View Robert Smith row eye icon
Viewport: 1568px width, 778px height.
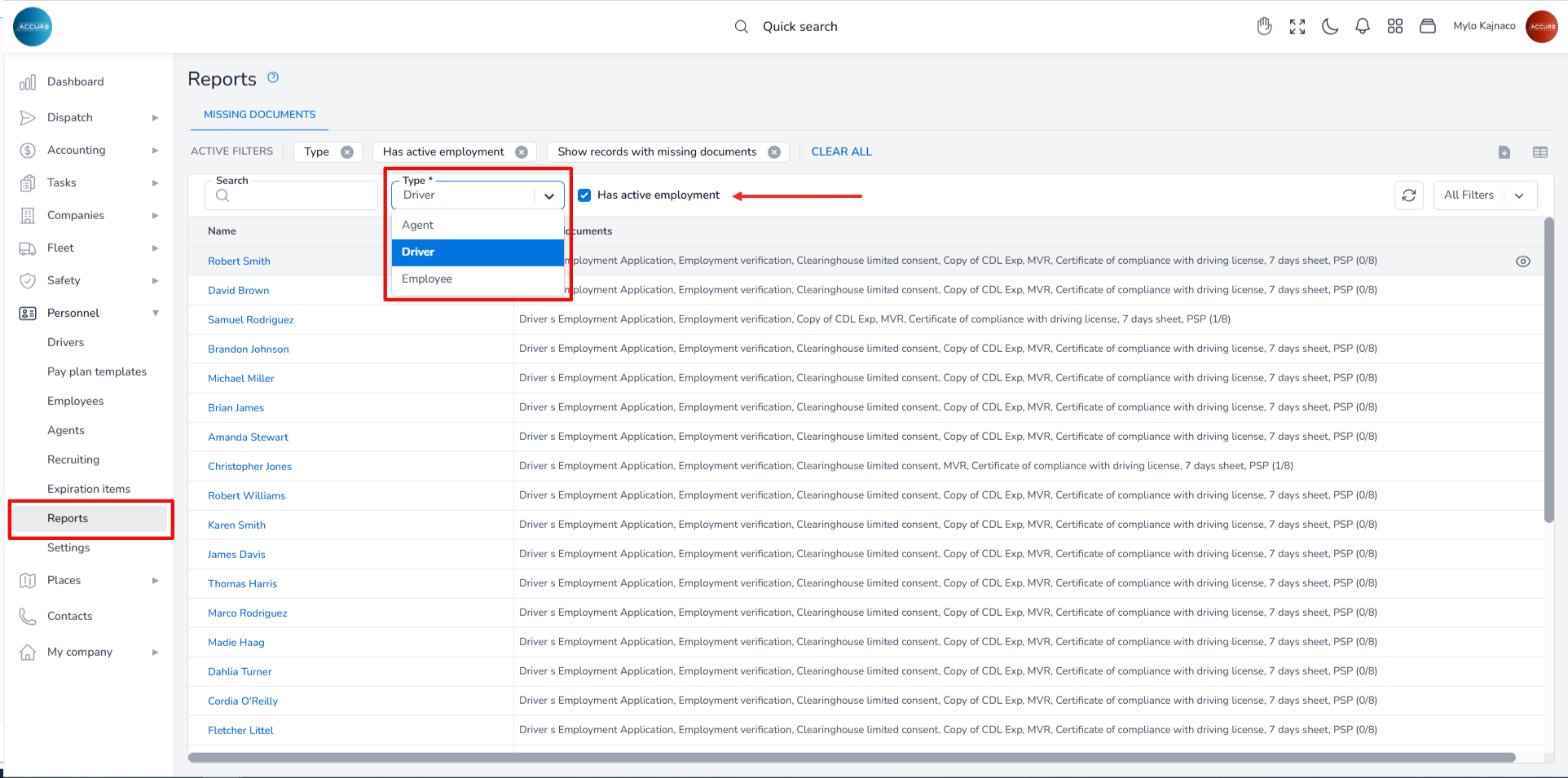coord(1522,262)
